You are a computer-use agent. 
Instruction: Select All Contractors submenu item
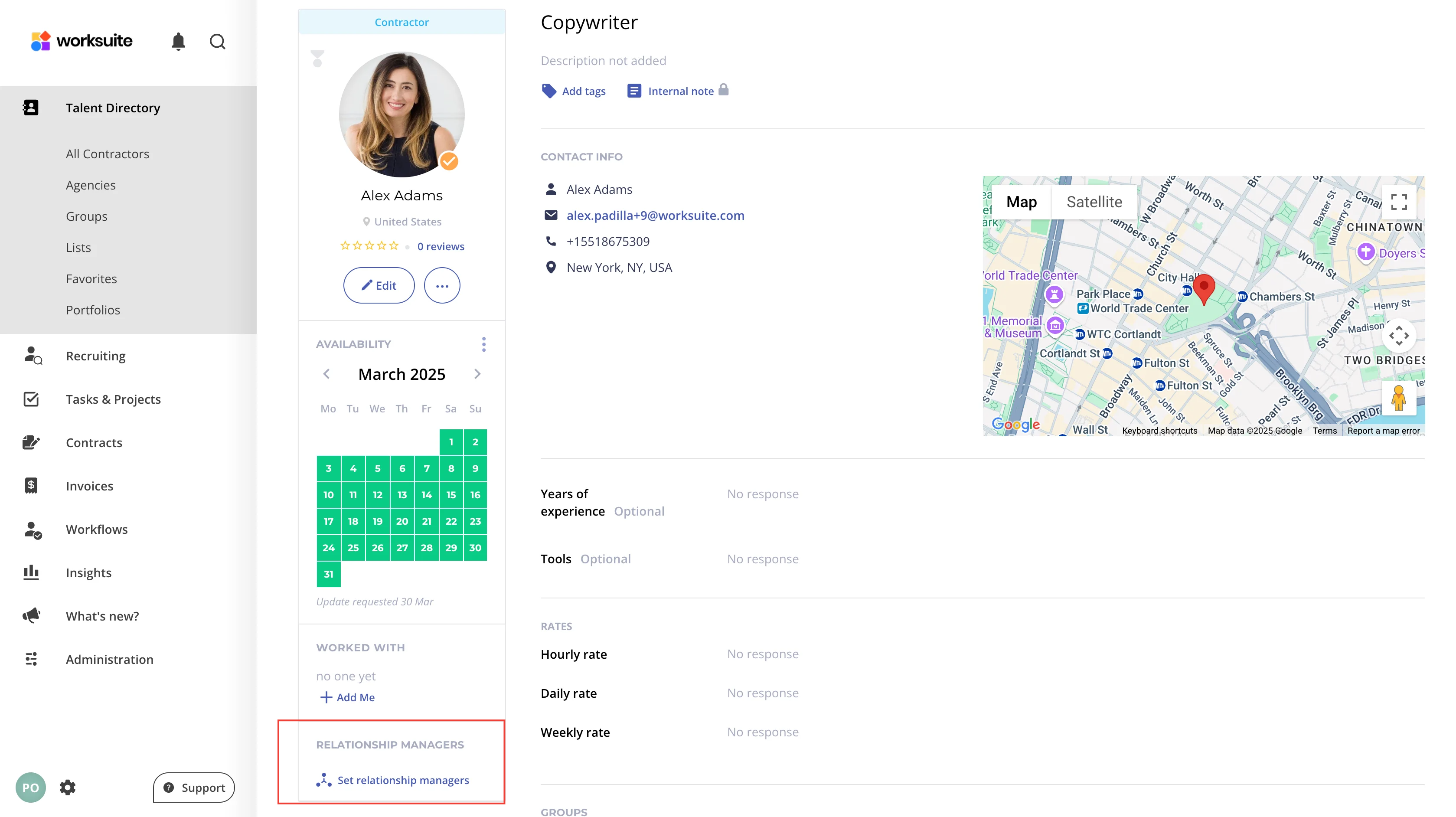click(108, 154)
